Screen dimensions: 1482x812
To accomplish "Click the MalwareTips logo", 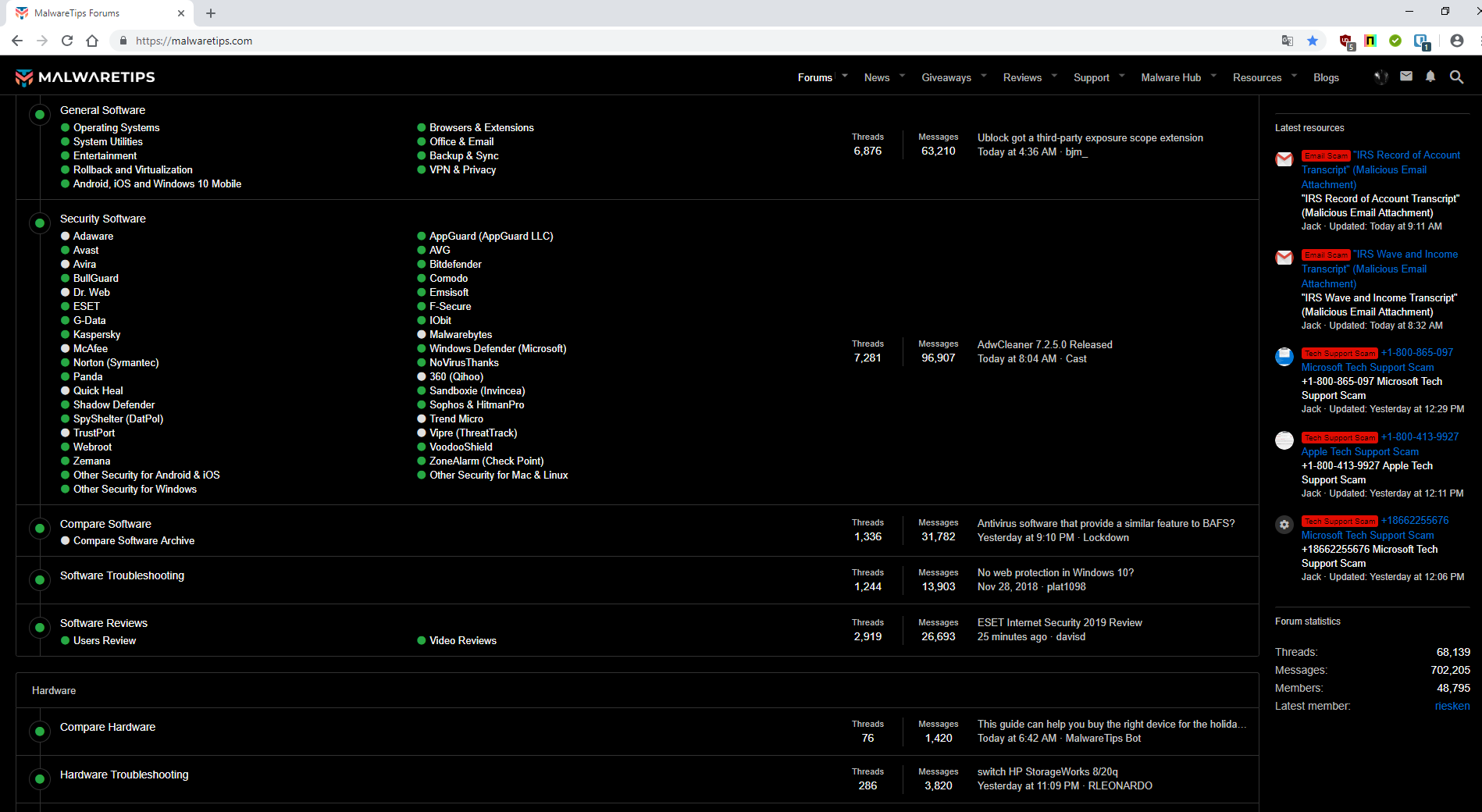I will 85,77.
